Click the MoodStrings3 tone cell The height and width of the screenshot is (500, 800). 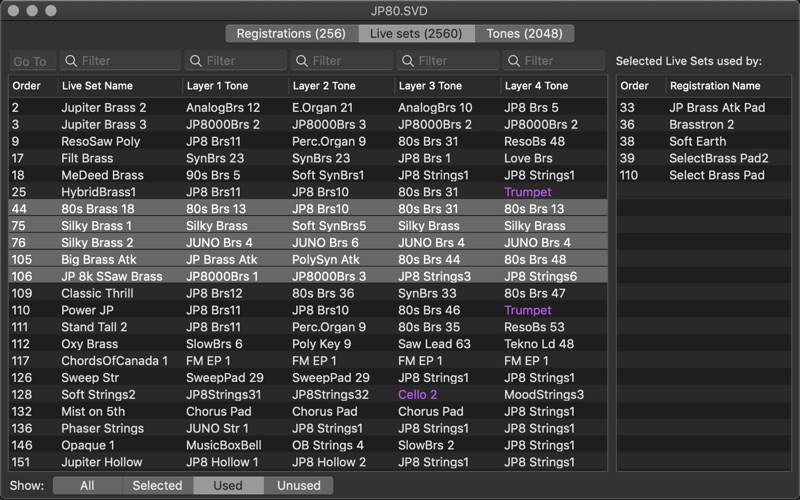click(544, 394)
